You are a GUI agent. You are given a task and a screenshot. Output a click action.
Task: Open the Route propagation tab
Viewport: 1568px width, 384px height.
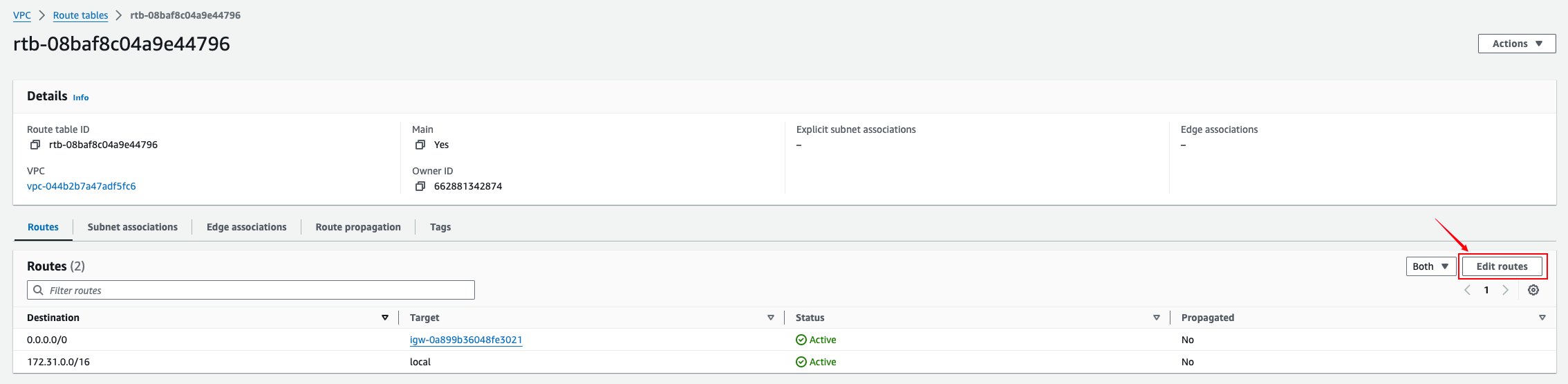[x=358, y=227]
